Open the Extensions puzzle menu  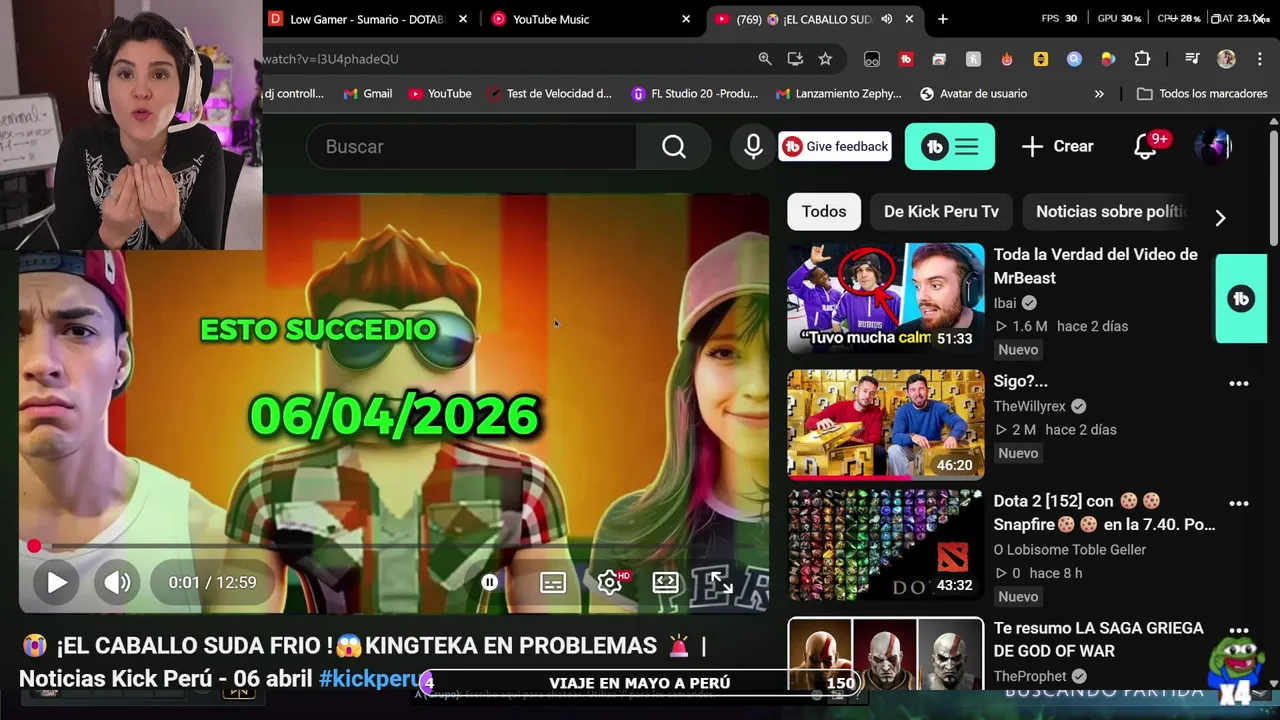[1142, 60]
